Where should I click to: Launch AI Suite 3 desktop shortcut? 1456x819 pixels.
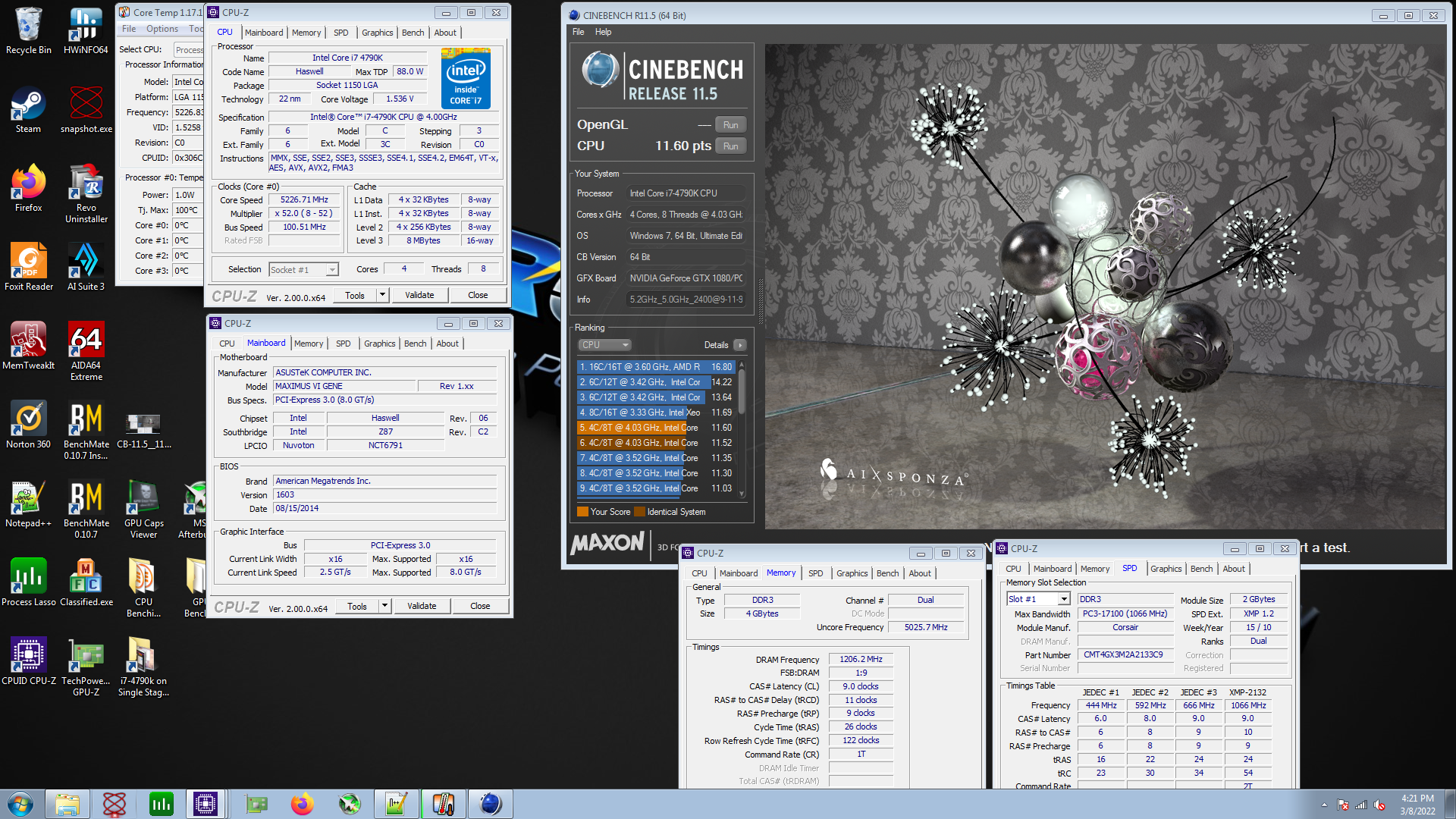[x=86, y=267]
